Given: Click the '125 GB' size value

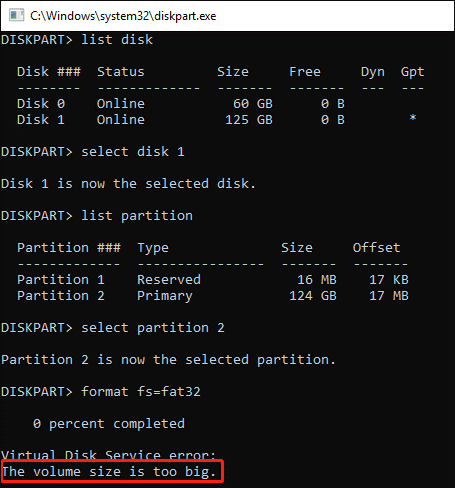Looking at the screenshot, I should point(249,120).
